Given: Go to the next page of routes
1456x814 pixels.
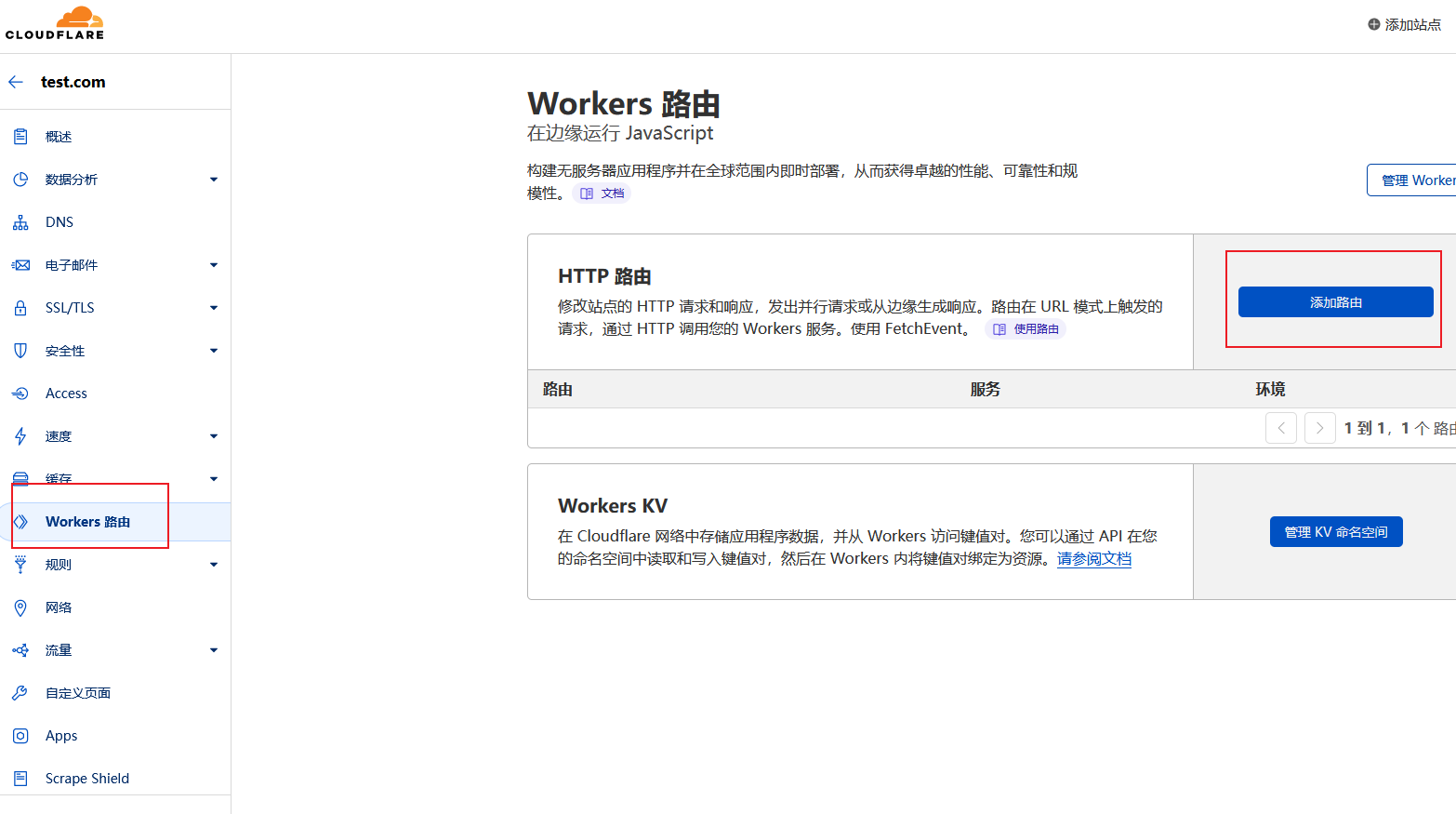Looking at the screenshot, I should pyautogui.click(x=1320, y=428).
